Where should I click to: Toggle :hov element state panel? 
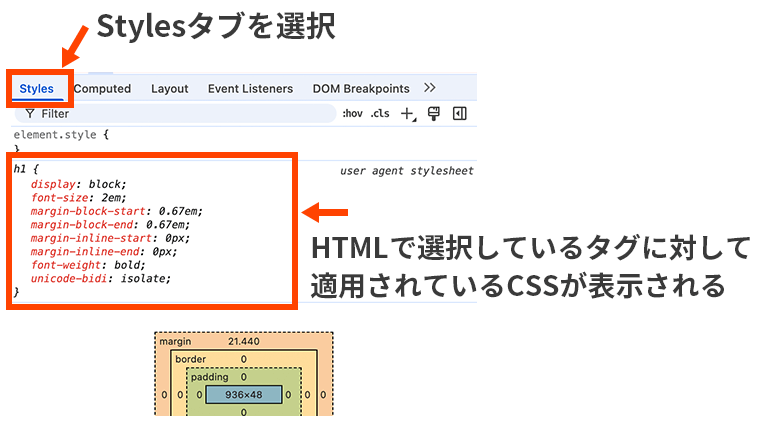click(x=352, y=113)
